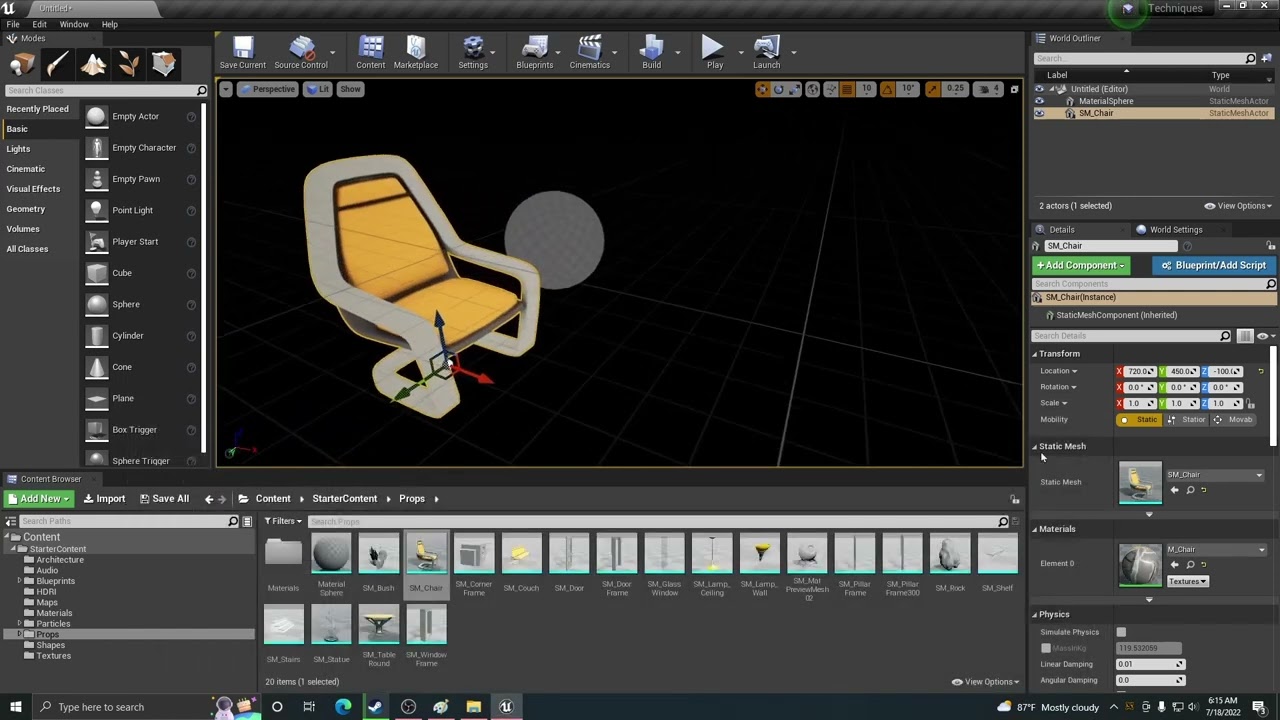The height and width of the screenshot is (720, 1280).
Task: Select the Foliage mode icon
Action: 128,64
